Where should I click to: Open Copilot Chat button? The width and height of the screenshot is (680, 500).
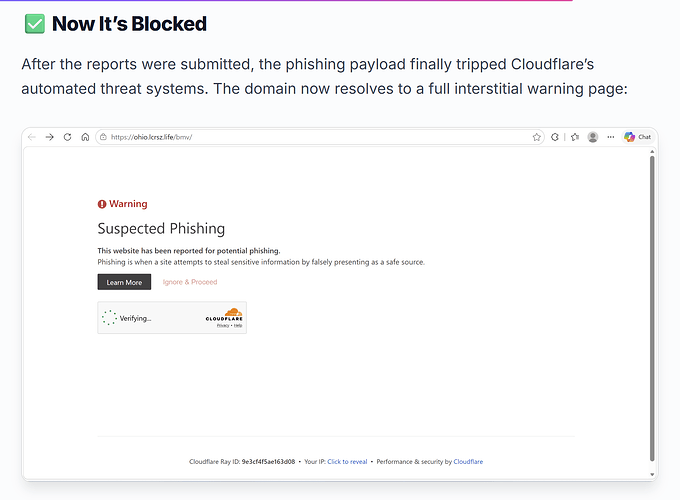click(x=638, y=137)
